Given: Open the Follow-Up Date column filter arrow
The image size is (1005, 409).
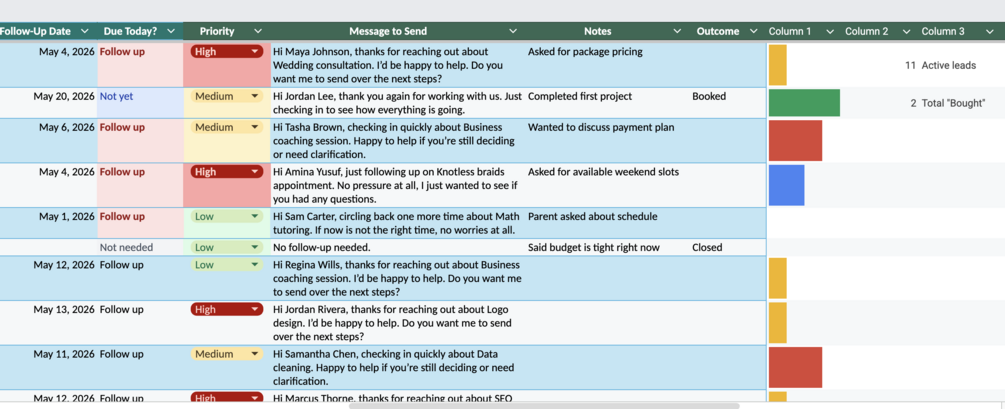Looking at the screenshot, I should tap(85, 31).
